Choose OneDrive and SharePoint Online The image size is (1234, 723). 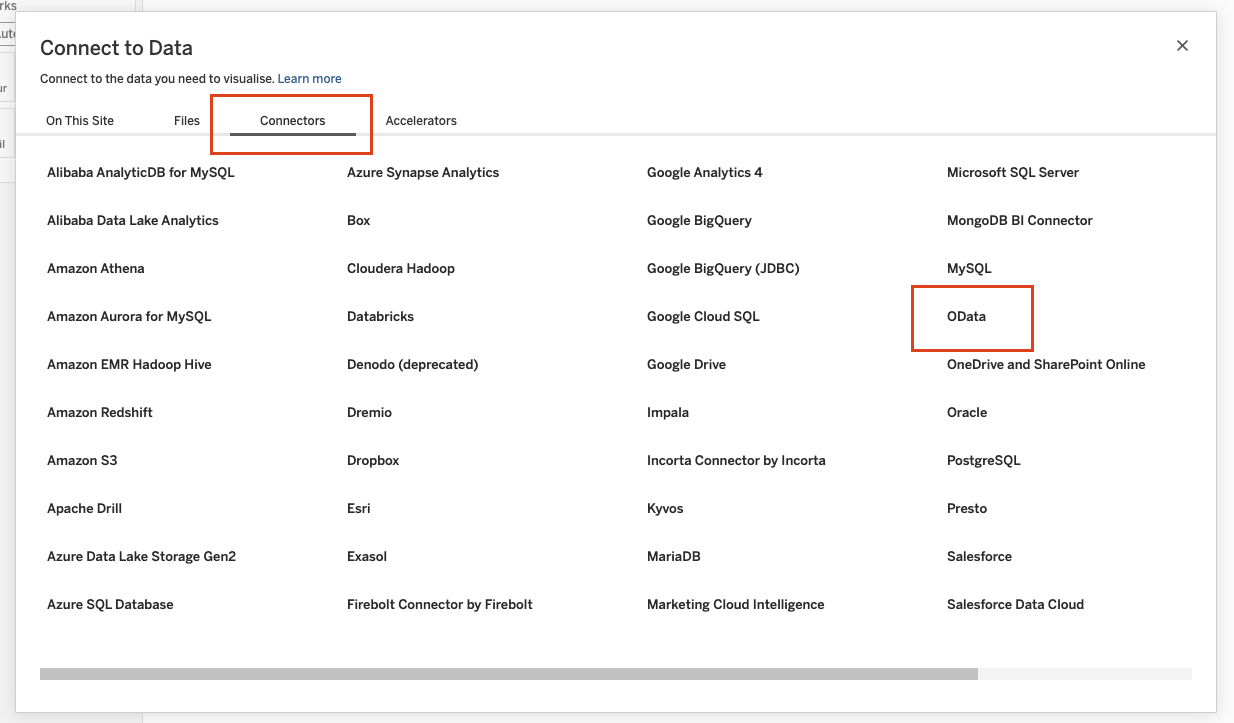1045,365
